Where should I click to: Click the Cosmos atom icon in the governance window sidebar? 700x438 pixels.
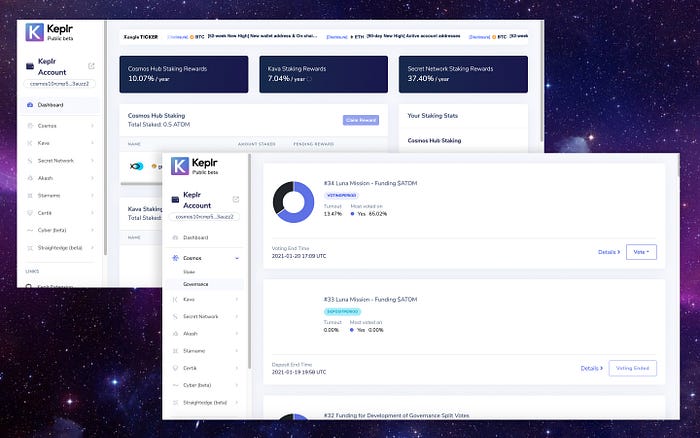[175, 258]
